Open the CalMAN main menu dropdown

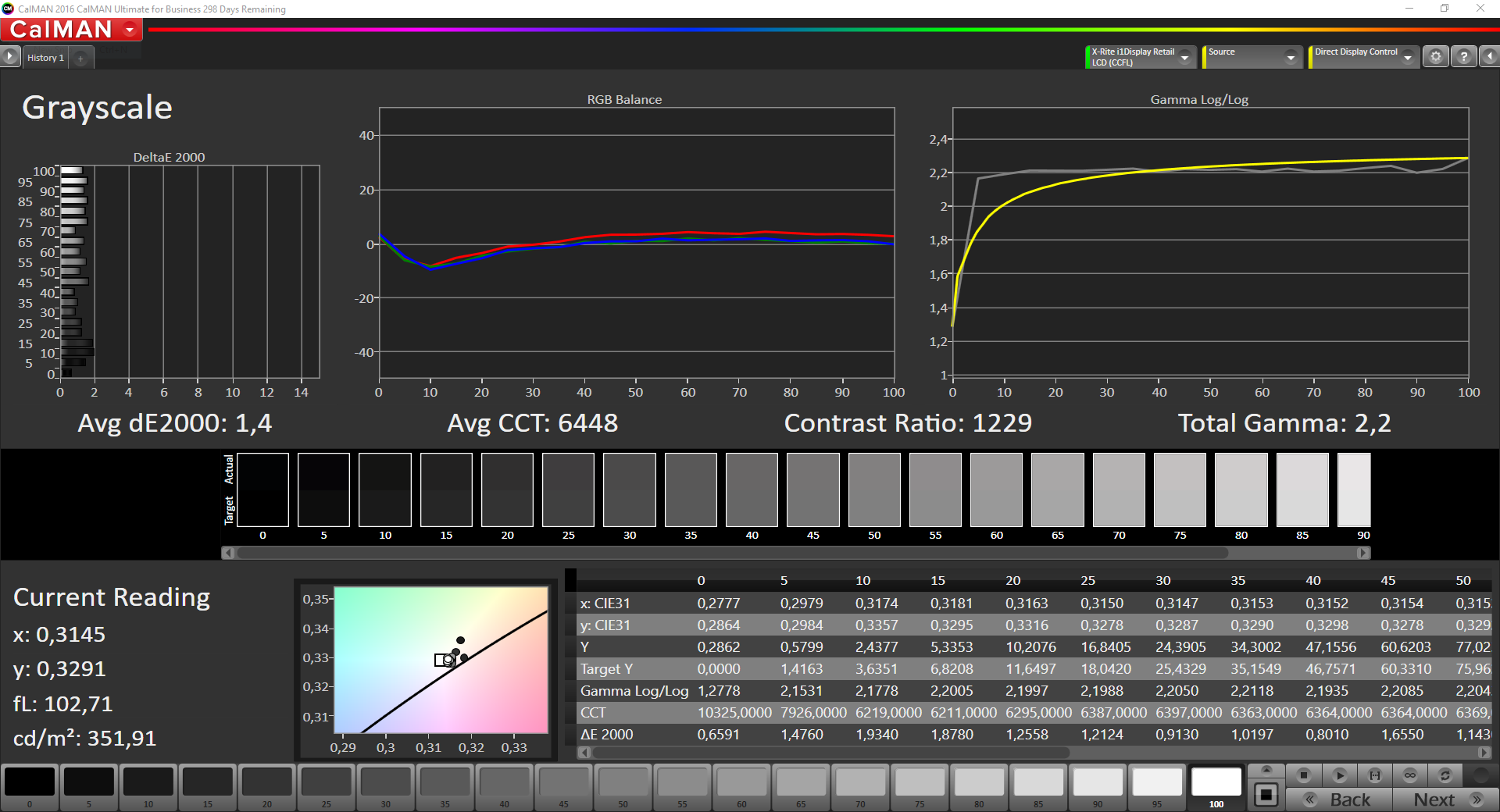click(130, 30)
